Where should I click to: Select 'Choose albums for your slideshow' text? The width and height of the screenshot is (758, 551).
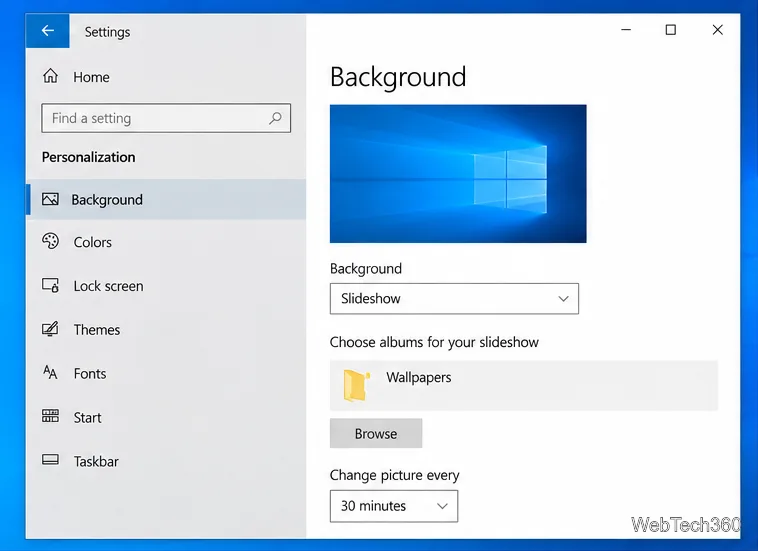click(x=434, y=342)
